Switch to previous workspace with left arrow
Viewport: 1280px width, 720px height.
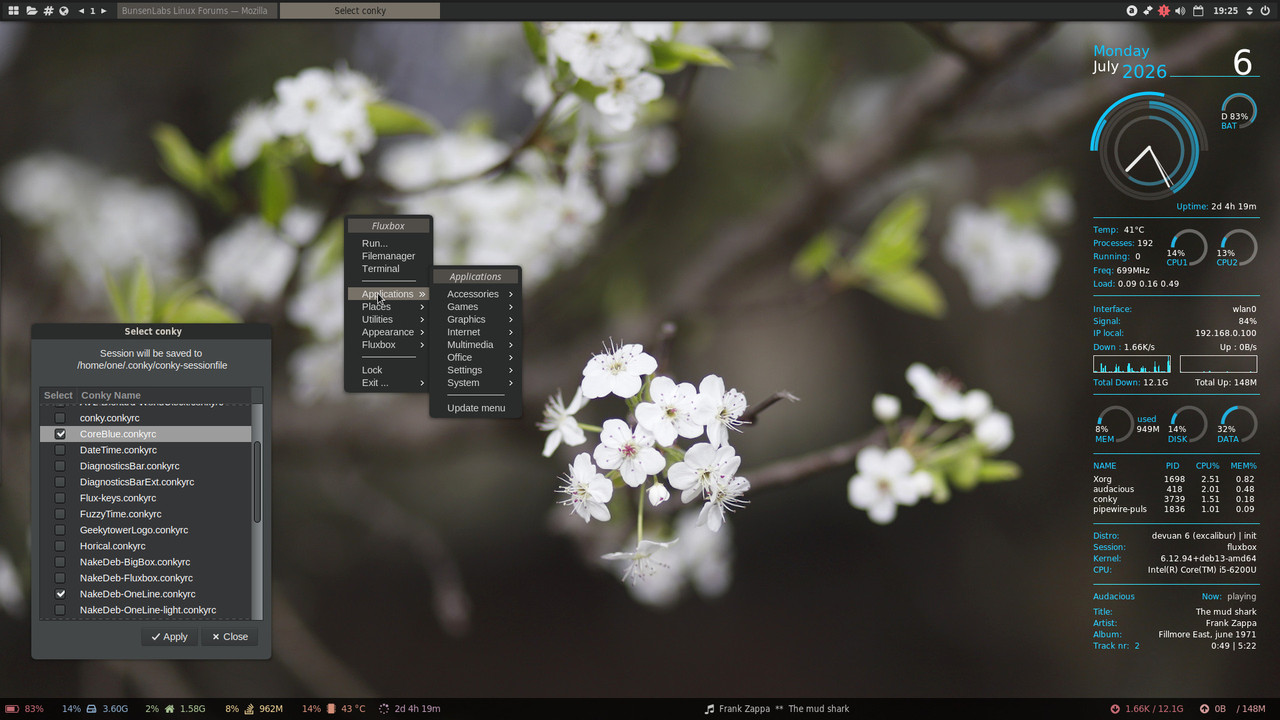[x=81, y=10]
